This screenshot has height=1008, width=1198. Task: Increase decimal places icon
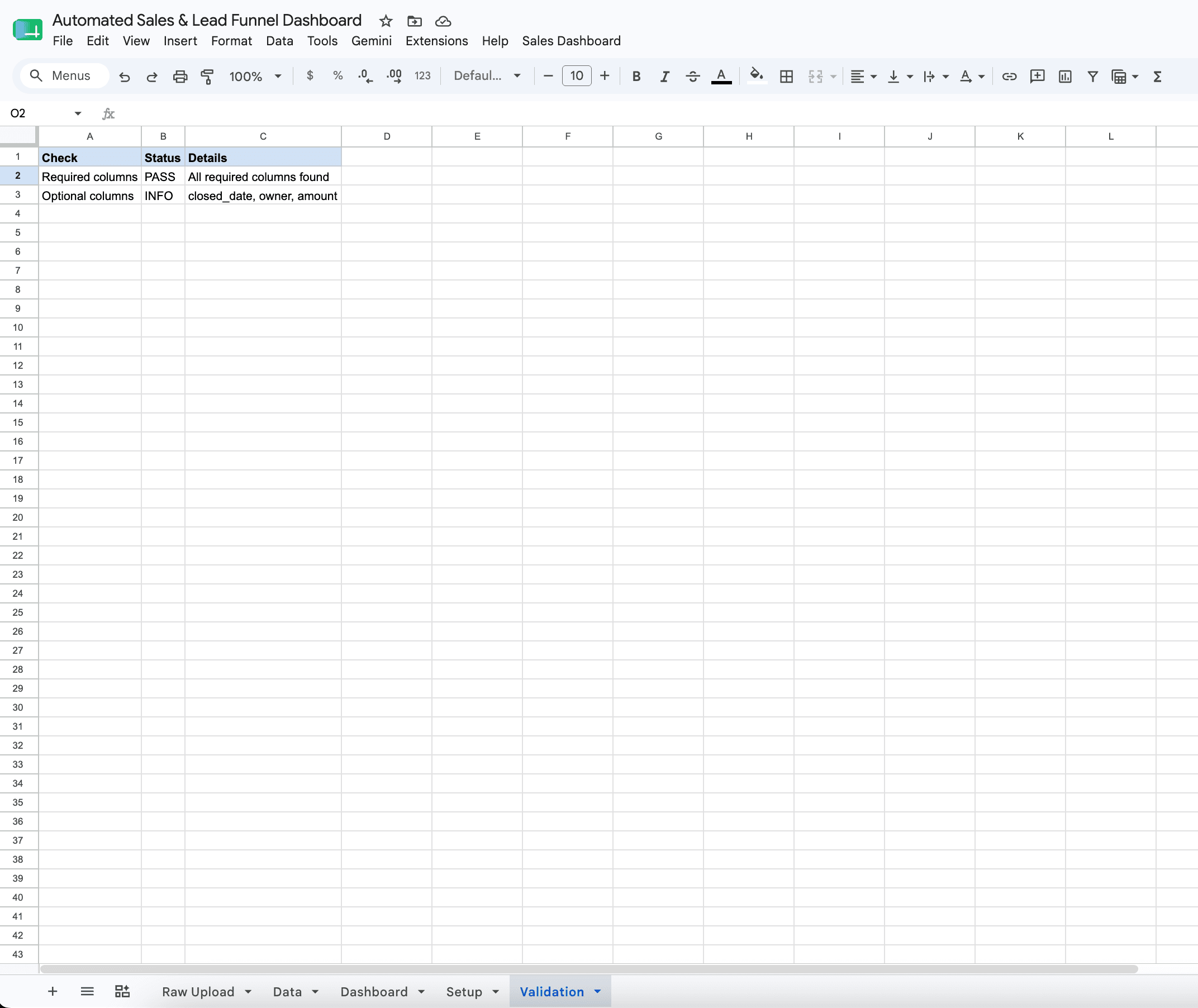point(394,75)
